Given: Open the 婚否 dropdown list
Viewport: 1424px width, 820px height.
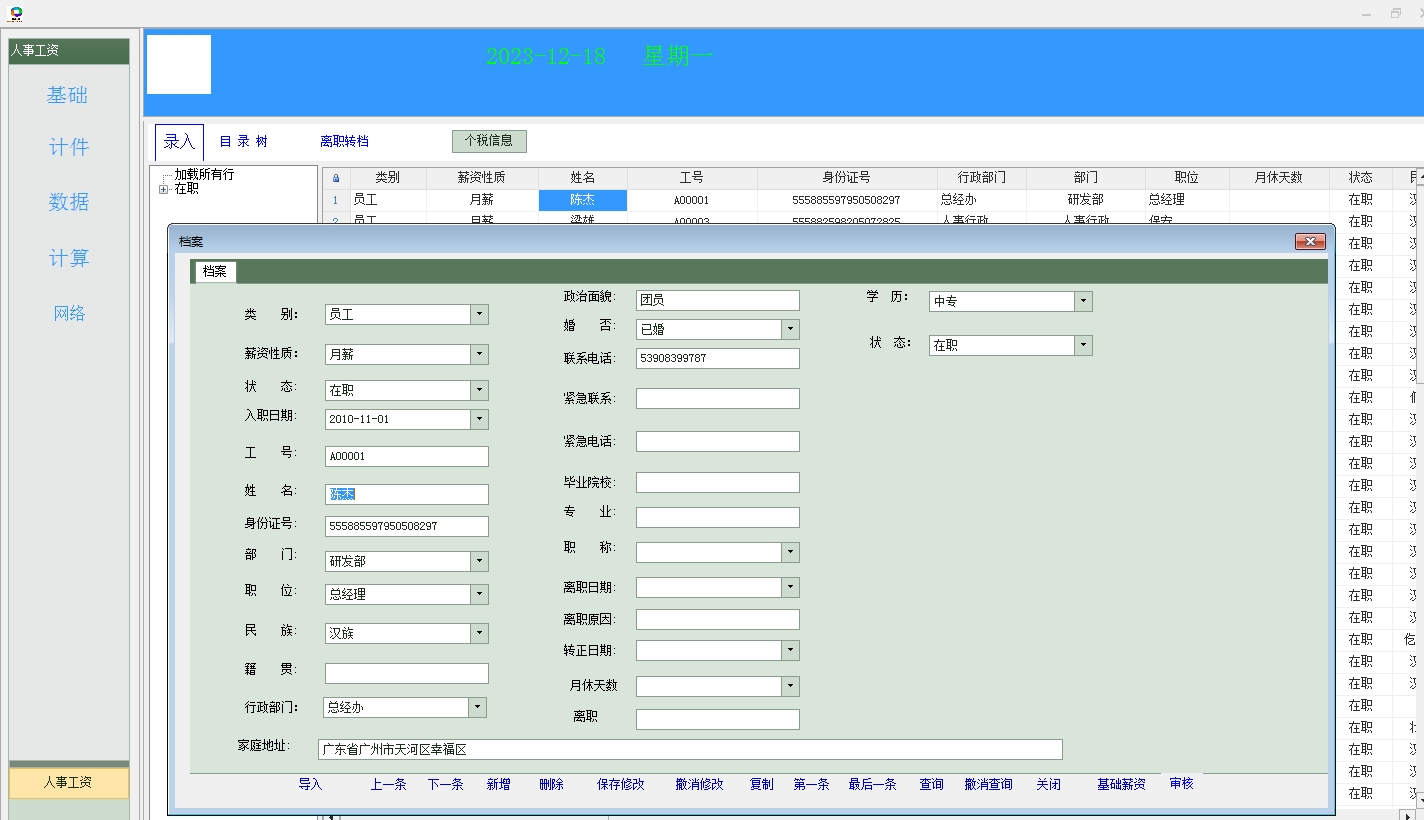Looking at the screenshot, I should [790, 329].
